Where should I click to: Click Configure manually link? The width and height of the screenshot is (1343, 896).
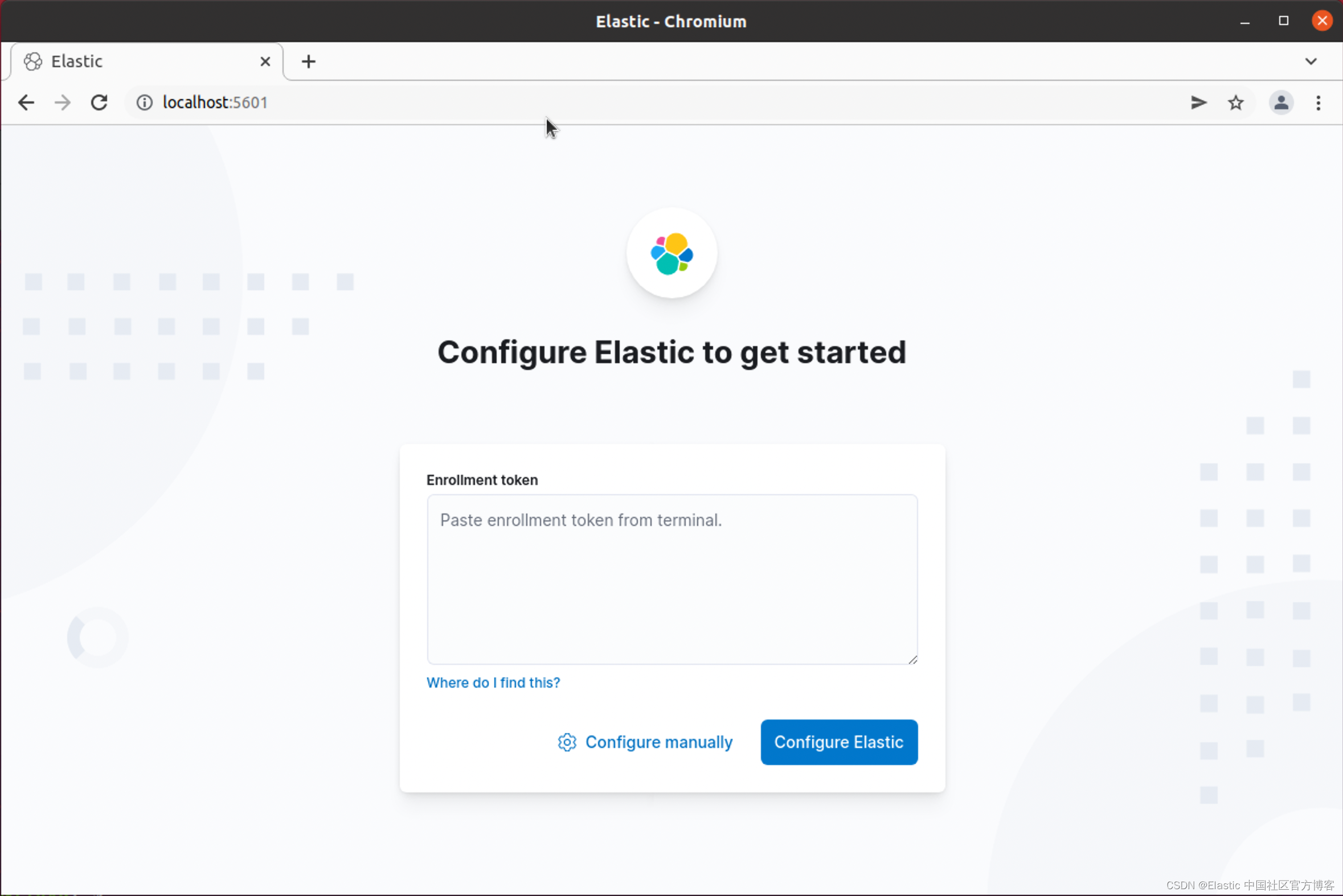point(658,742)
